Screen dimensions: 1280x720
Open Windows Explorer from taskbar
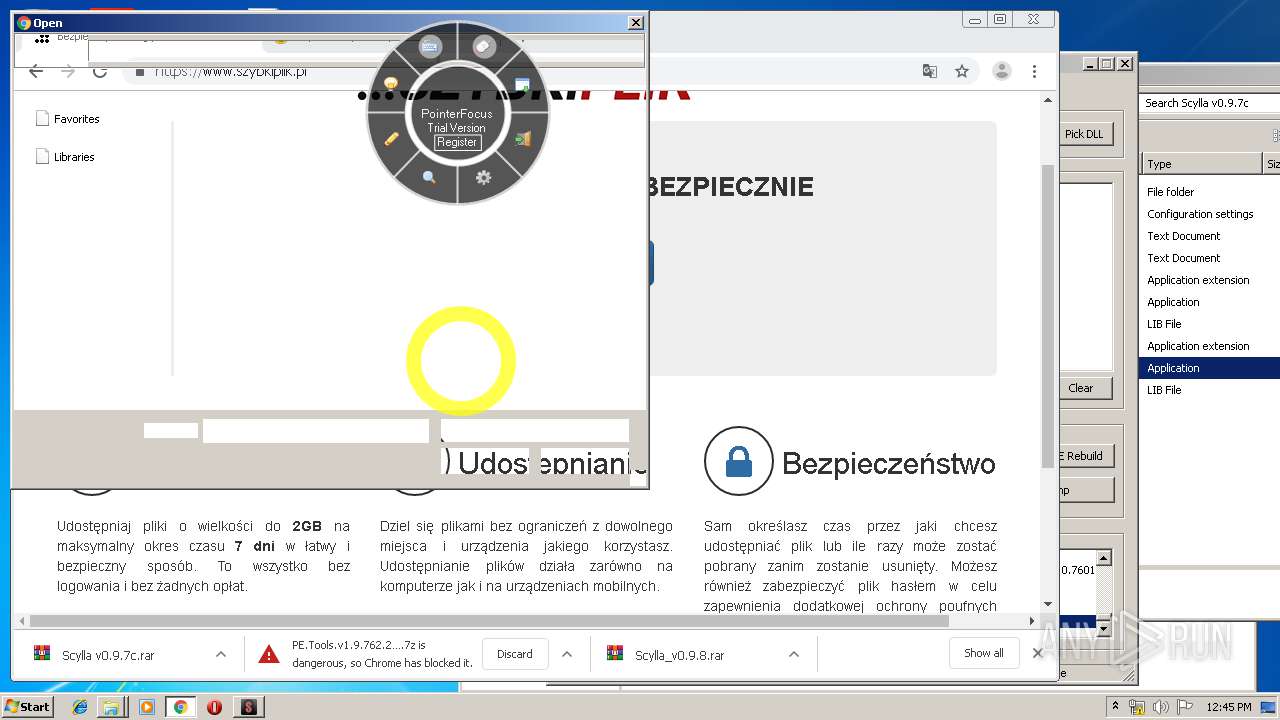click(x=111, y=707)
